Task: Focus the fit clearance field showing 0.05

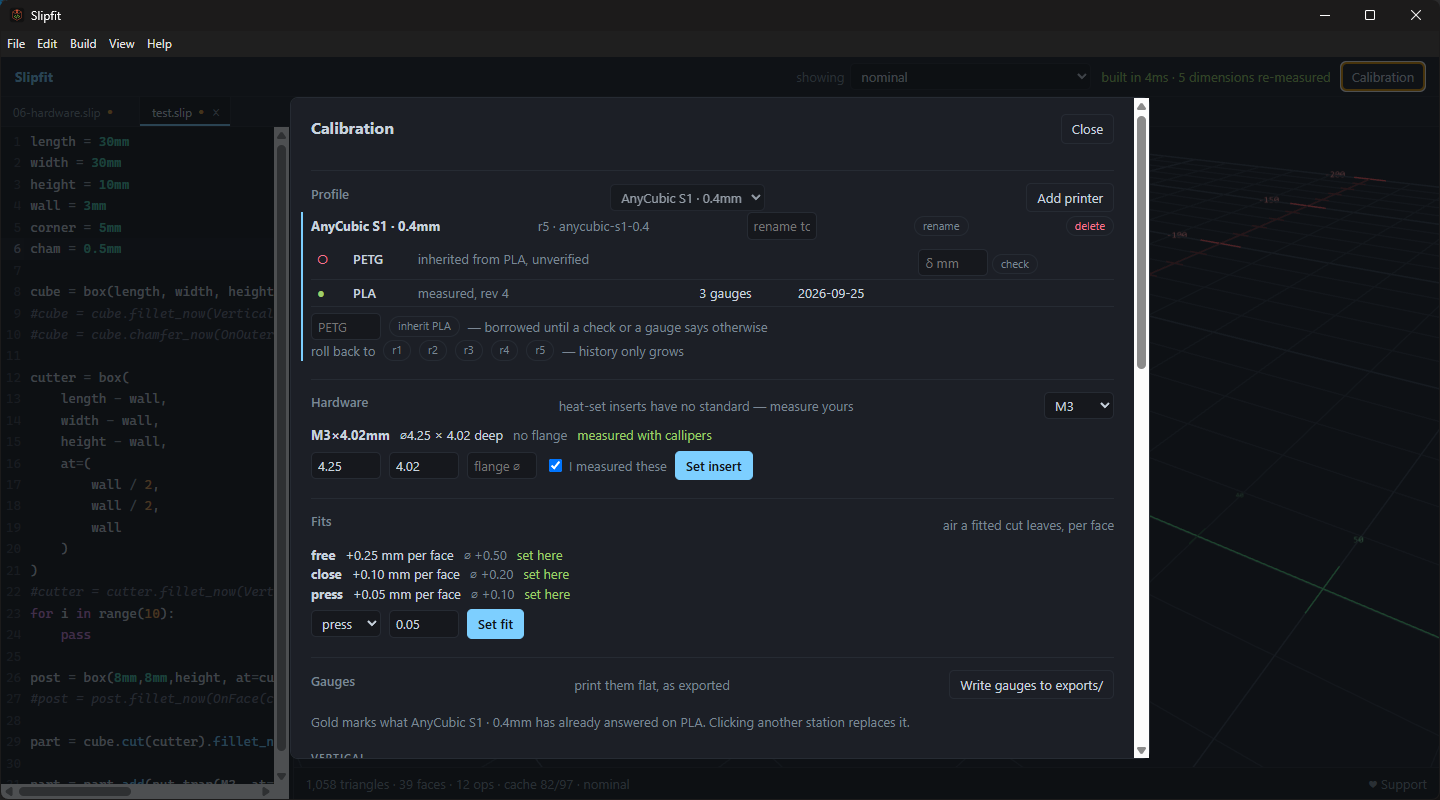Action: coord(424,624)
